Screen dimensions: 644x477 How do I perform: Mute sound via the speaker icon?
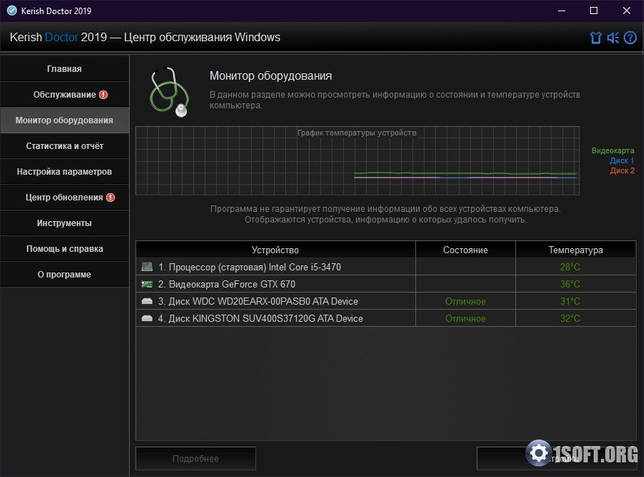pos(613,38)
